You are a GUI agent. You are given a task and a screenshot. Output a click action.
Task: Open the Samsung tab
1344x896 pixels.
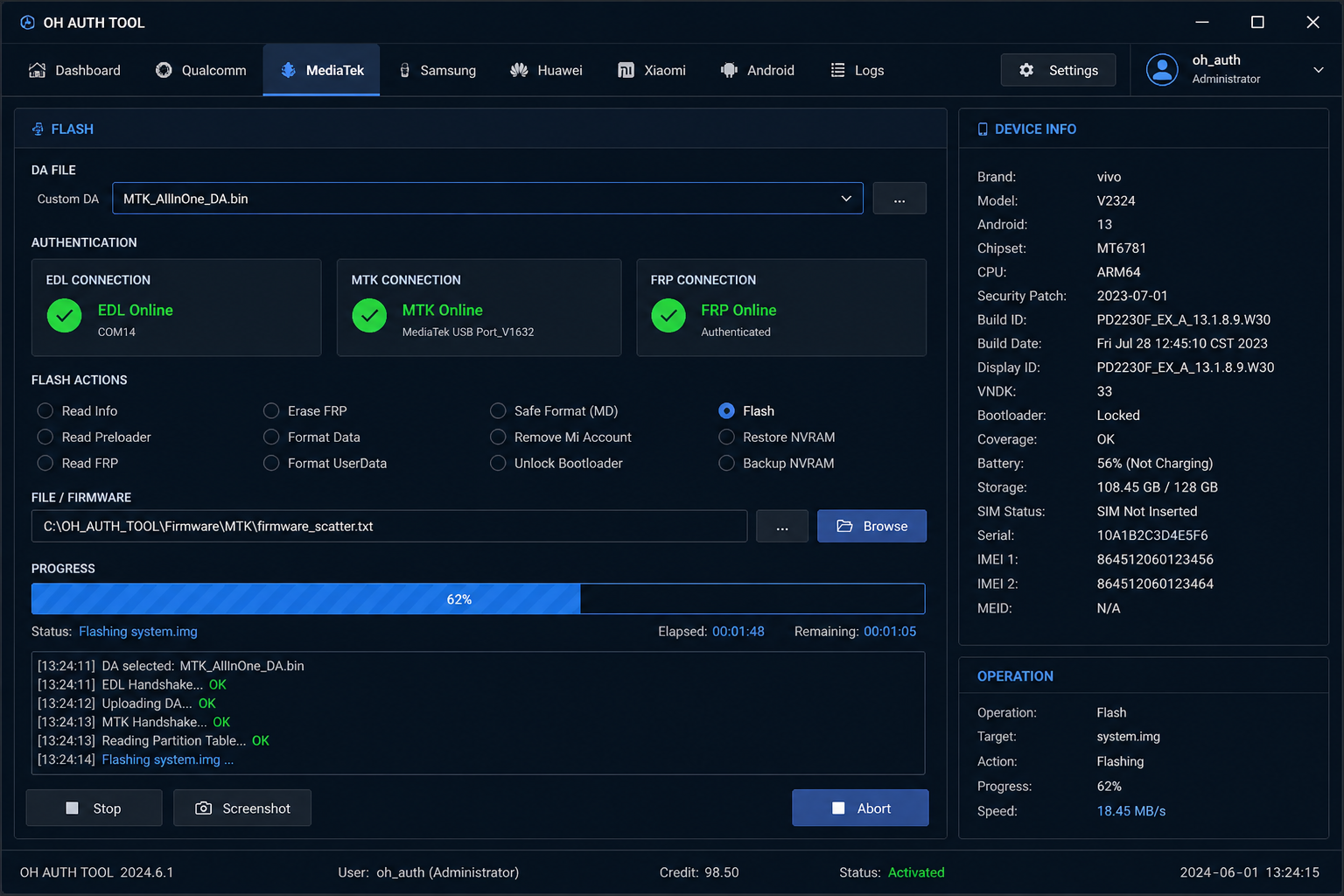click(x=437, y=70)
